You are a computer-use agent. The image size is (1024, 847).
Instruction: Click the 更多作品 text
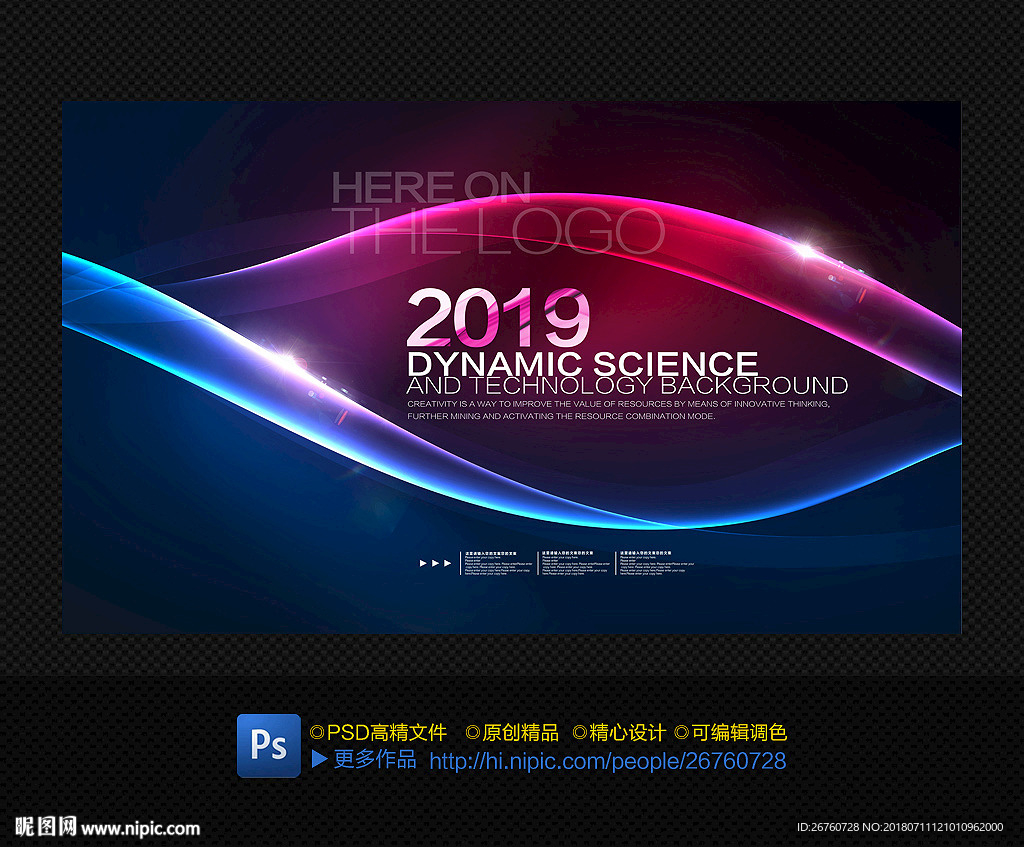[375, 759]
